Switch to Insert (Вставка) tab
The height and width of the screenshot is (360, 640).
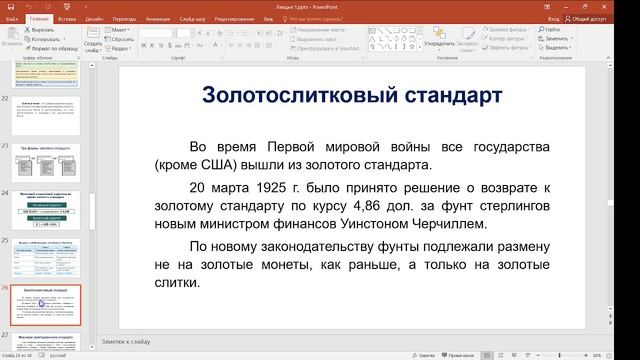tap(67, 19)
